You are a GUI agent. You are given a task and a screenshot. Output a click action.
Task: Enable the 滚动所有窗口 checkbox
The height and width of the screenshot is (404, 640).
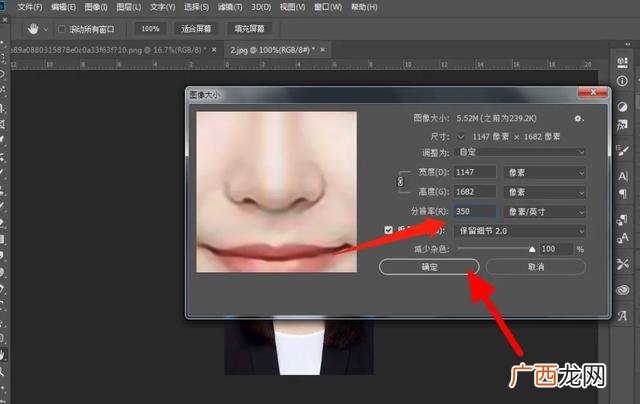pos(62,29)
